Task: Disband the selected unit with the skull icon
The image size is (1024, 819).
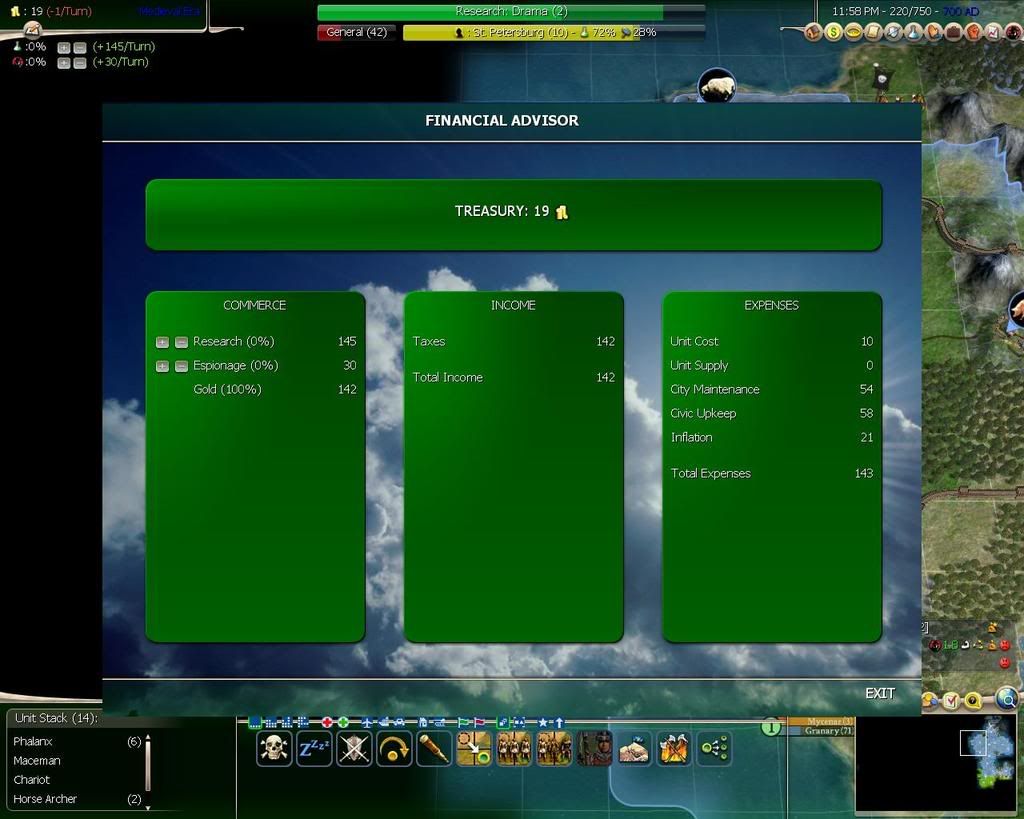Action: click(273, 747)
